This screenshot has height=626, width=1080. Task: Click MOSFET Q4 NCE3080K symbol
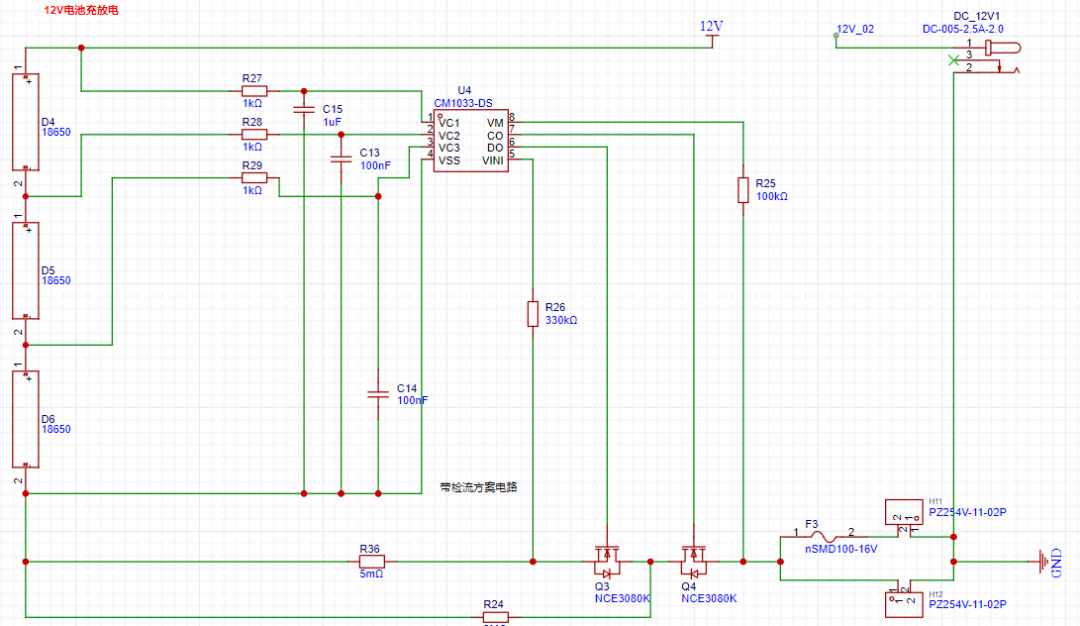[693, 560]
